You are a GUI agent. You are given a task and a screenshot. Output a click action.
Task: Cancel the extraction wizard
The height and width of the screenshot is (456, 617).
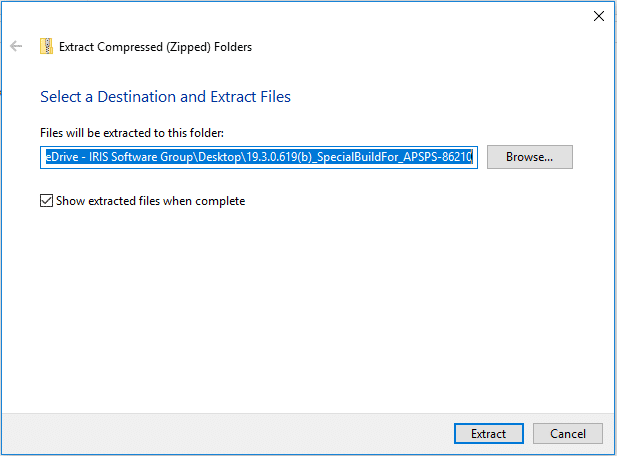coord(568,434)
